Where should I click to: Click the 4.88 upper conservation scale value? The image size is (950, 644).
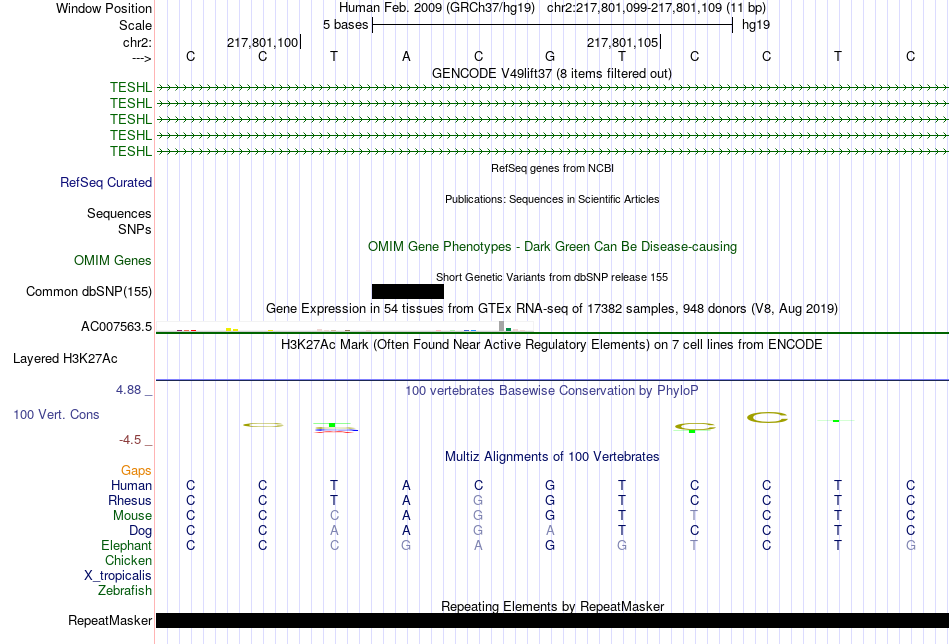coord(128,390)
